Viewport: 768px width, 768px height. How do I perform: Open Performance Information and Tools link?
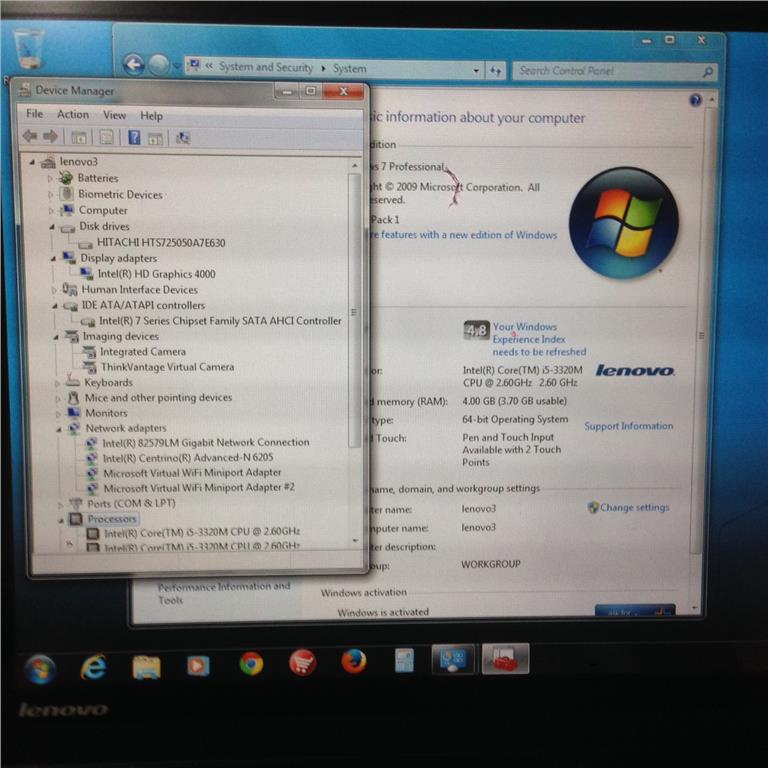pyautogui.click(x=224, y=593)
